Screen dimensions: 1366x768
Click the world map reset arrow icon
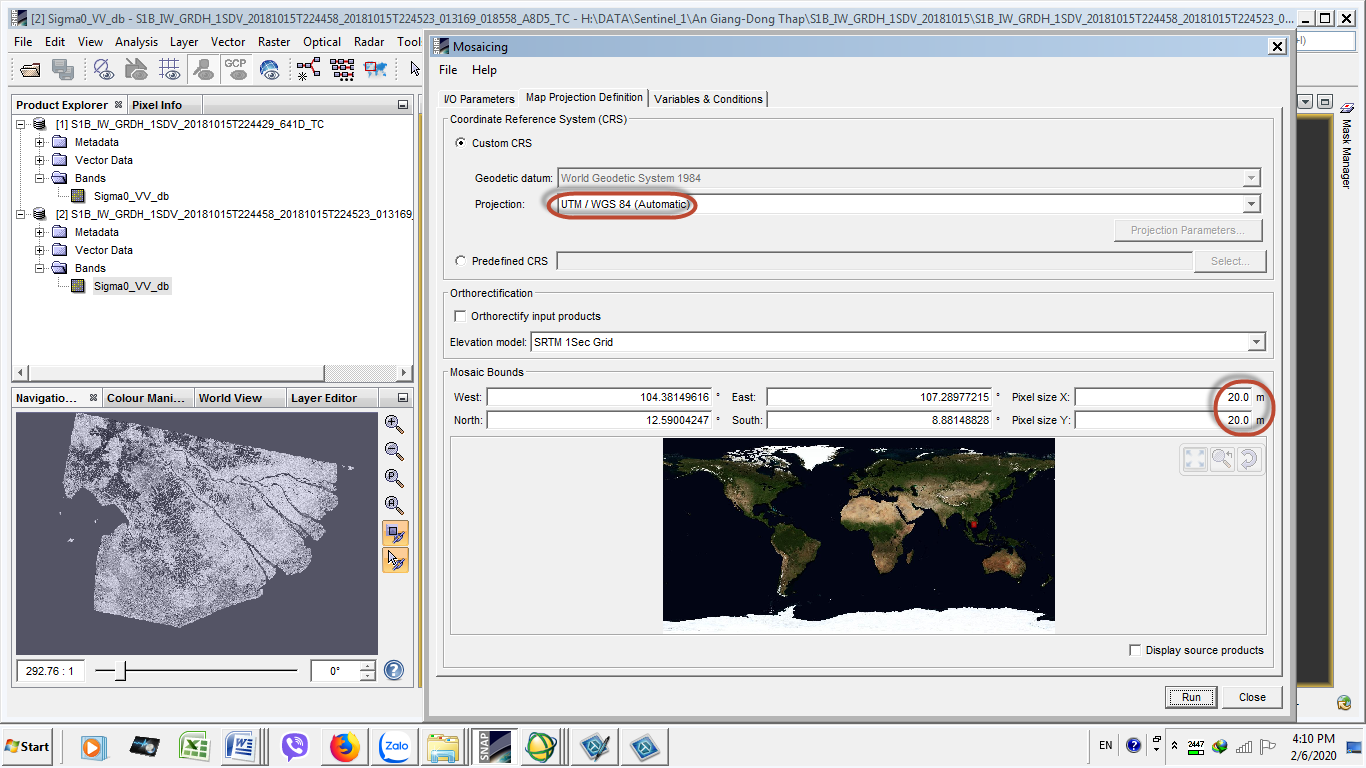coord(1247,459)
